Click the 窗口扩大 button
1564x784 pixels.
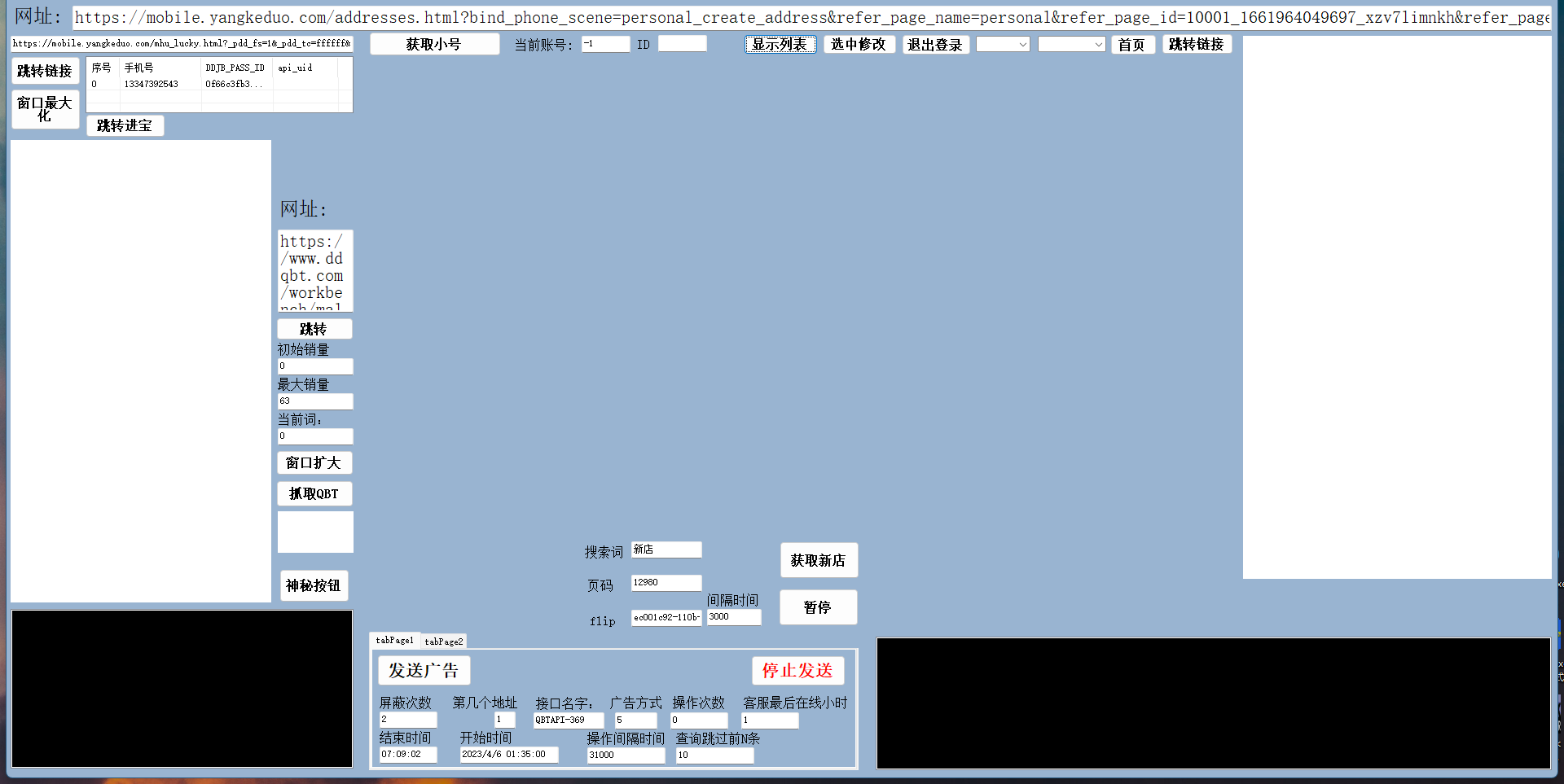point(314,462)
